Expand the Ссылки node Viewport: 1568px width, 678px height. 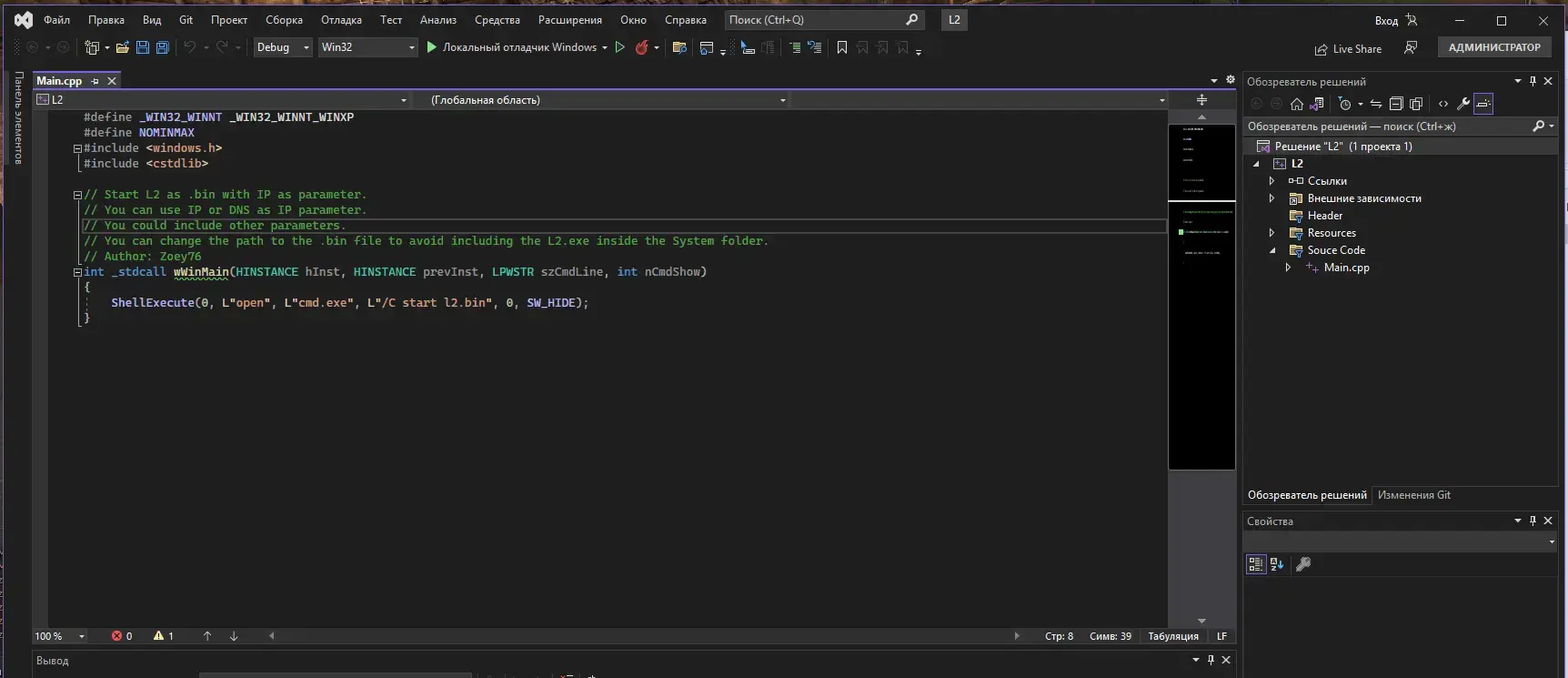click(1272, 181)
